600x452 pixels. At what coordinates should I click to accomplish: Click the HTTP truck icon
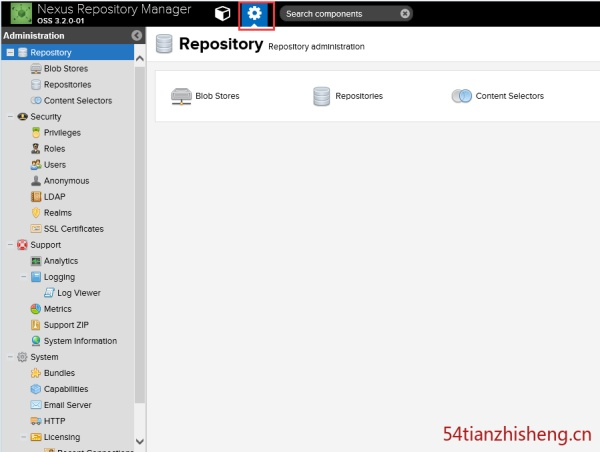(36, 421)
